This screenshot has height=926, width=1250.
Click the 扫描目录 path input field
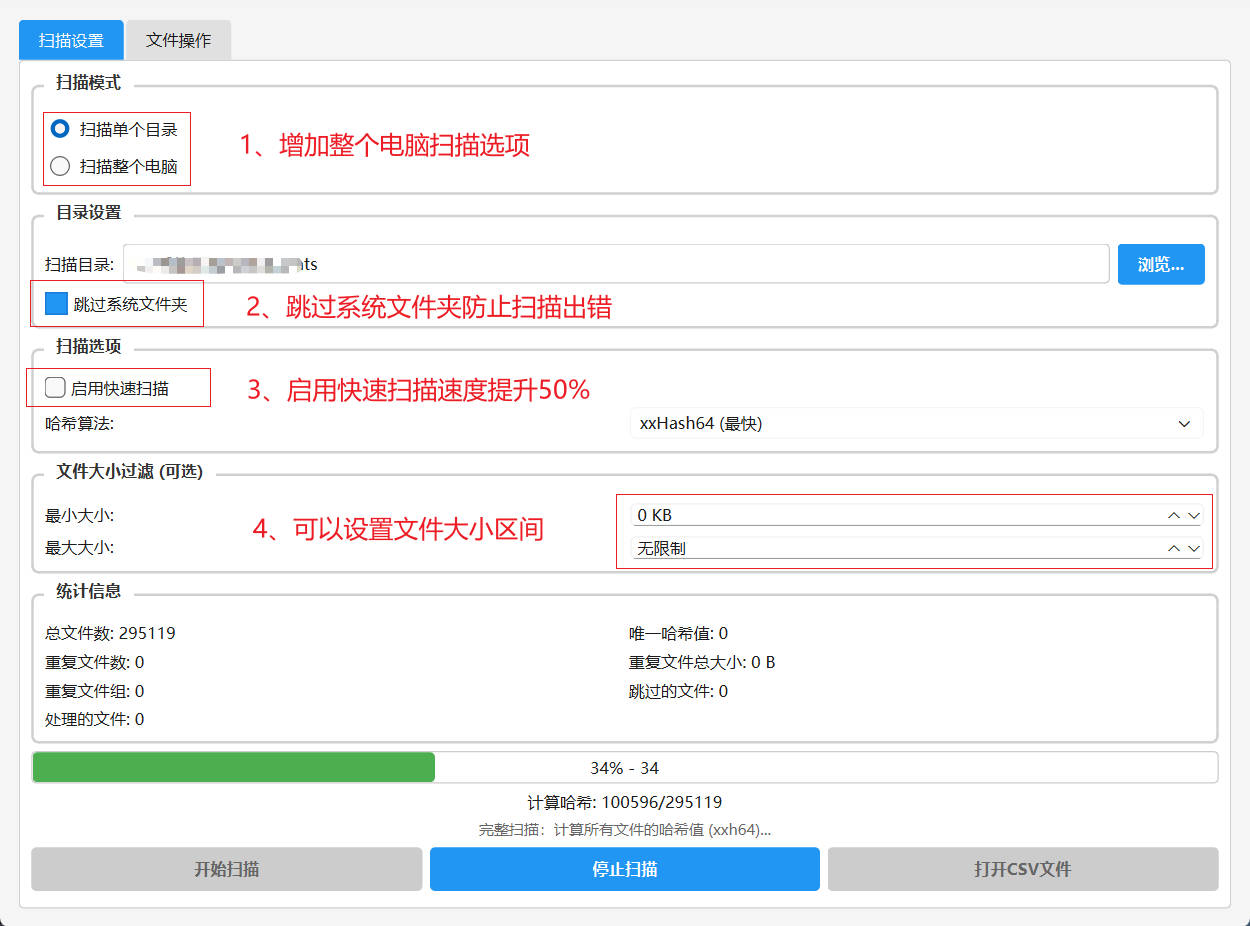(615, 264)
